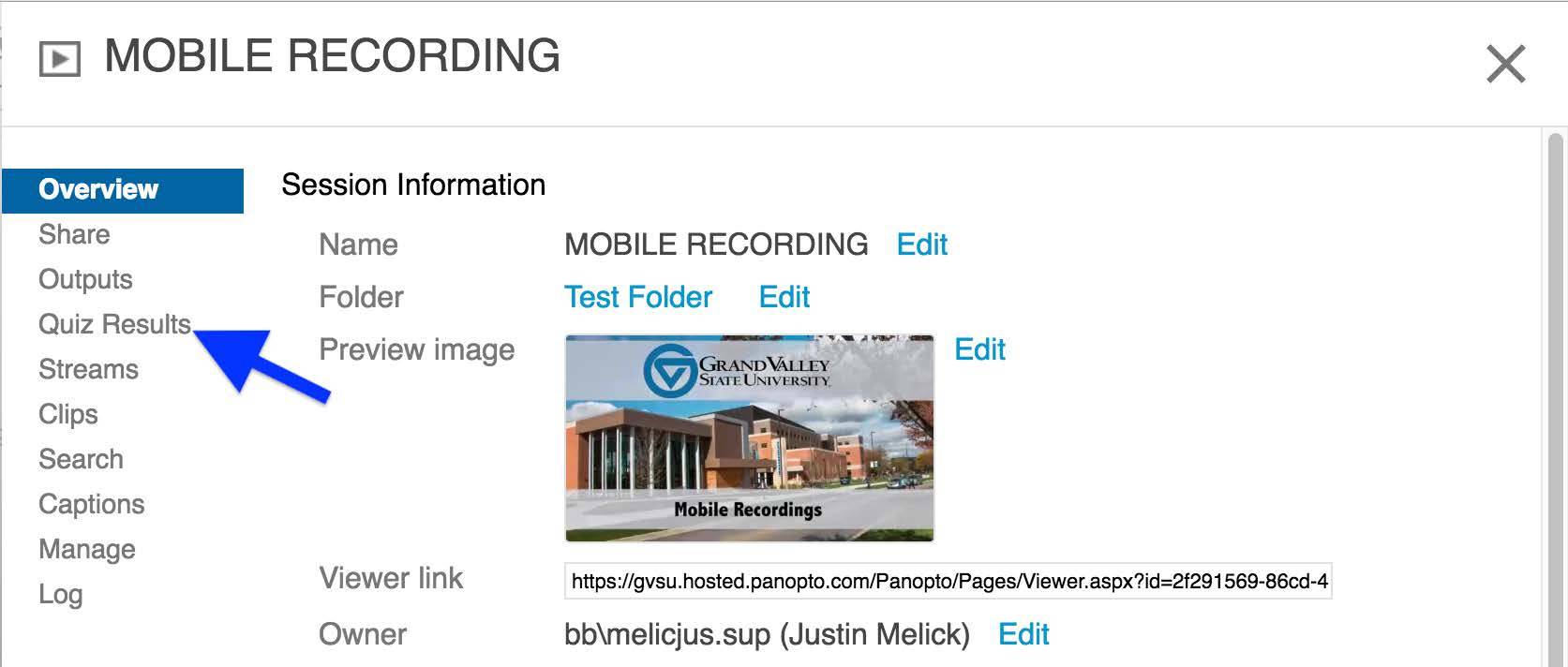Switch to the Streams tab
The image size is (1568, 667).
pos(88,369)
